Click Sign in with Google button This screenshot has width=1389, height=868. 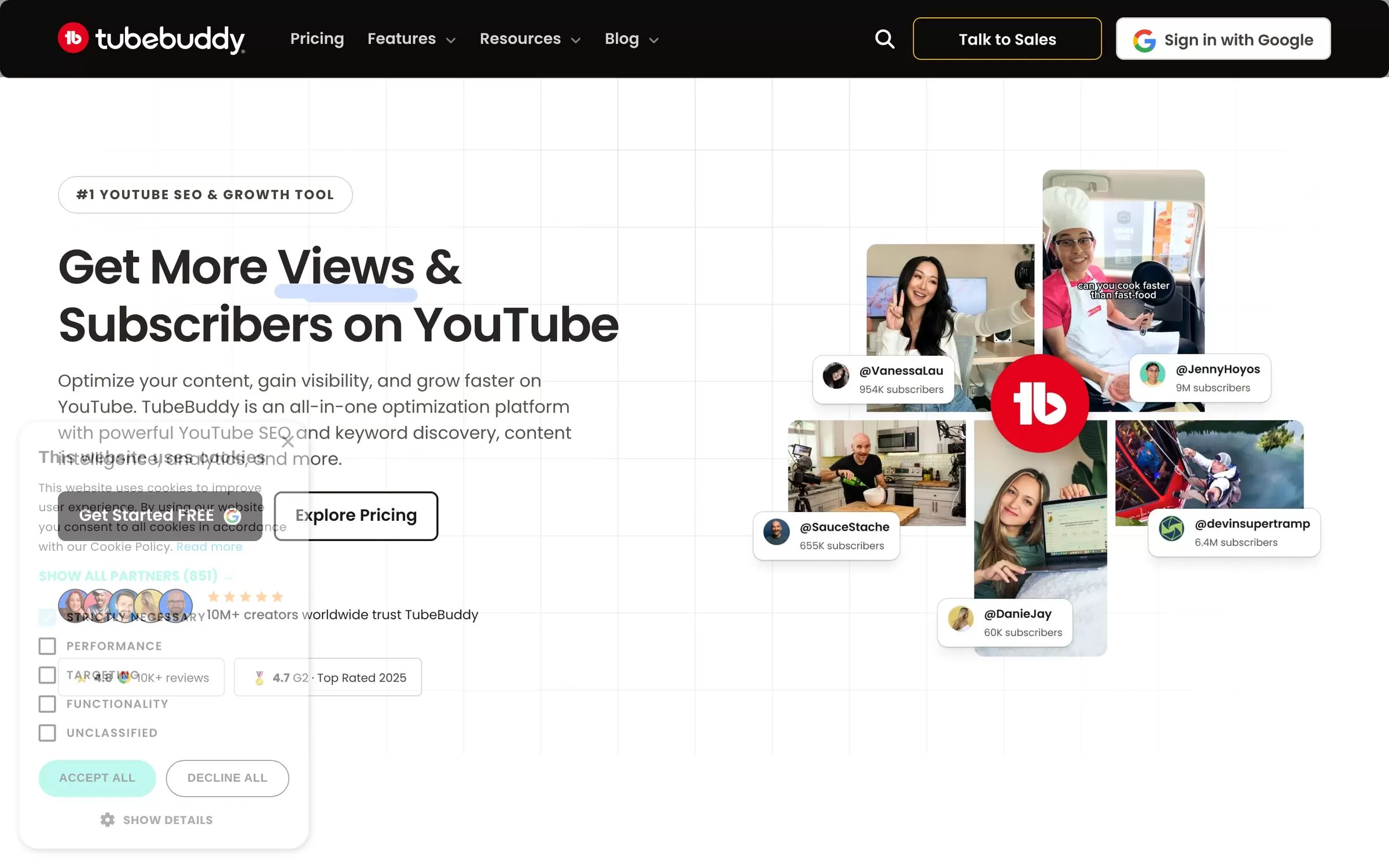click(x=1223, y=39)
